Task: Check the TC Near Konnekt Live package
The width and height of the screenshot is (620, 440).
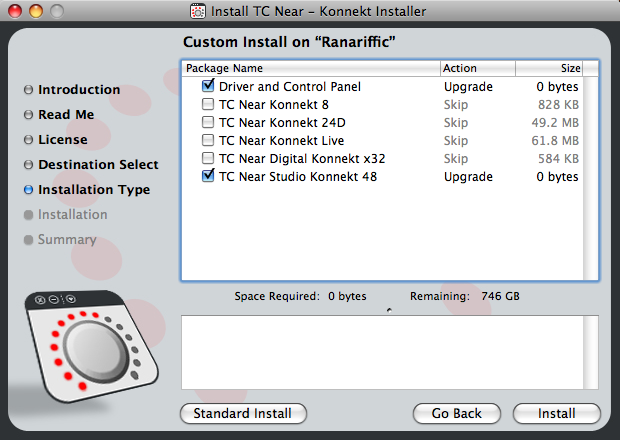Action: tap(208, 140)
